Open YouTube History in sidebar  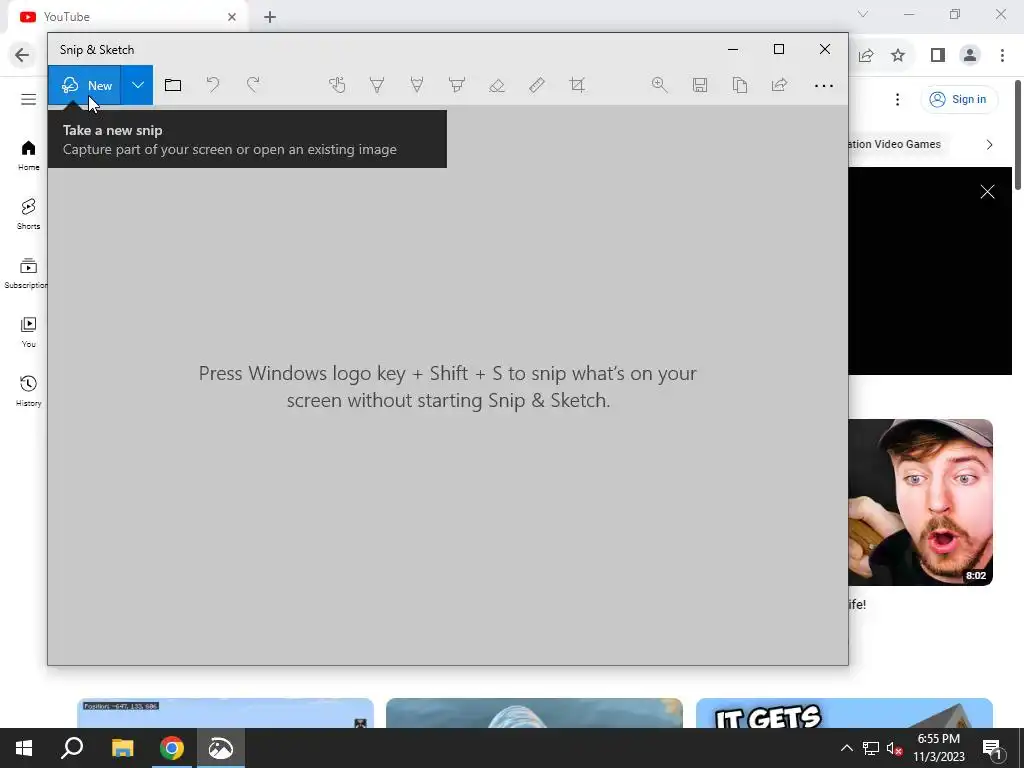pos(28,391)
